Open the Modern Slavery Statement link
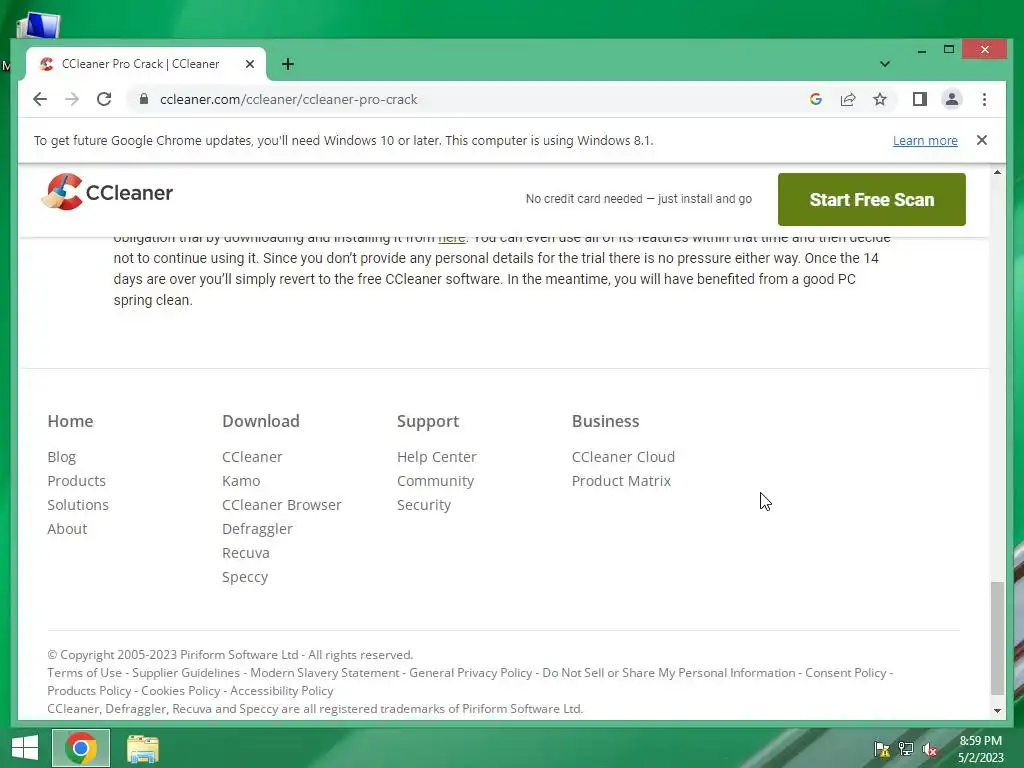Image resolution: width=1024 pixels, height=768 pixels. pyautogui.click(x=325, y=673)
